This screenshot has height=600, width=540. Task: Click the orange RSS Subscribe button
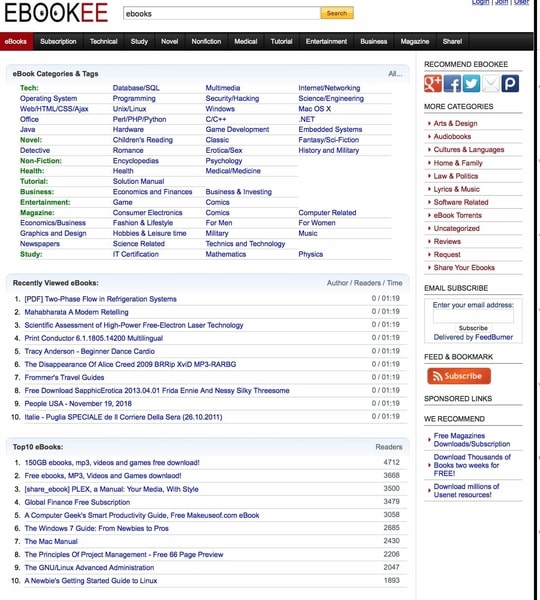point(459,376)
